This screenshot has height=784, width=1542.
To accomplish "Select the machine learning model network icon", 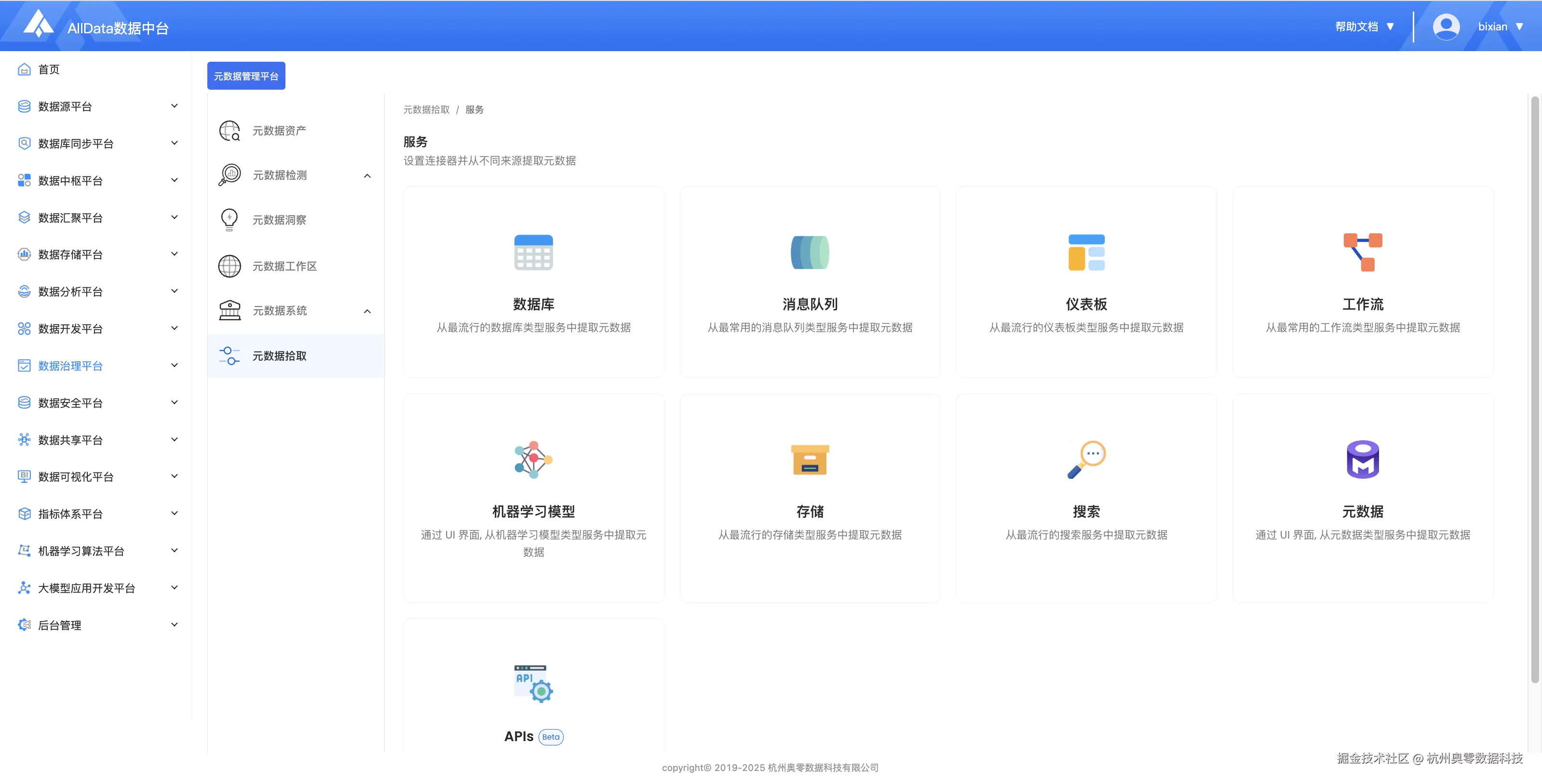I will pos(533,460).
